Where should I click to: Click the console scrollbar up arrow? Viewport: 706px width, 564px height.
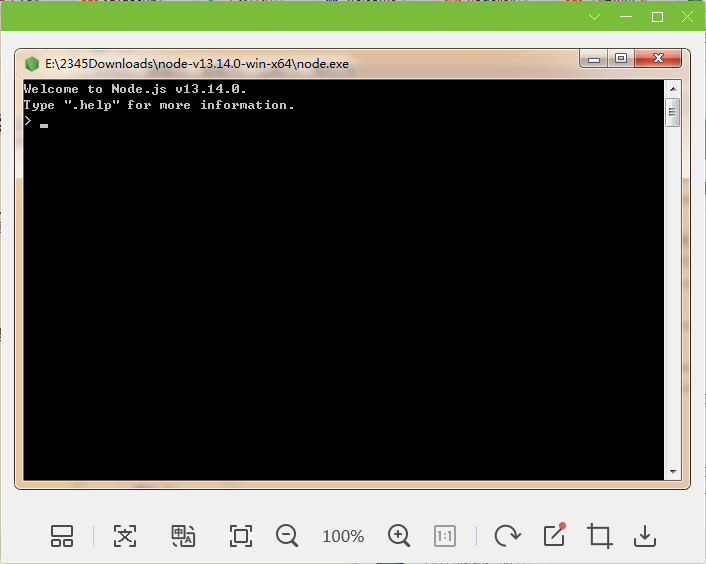tap(673, 89)
